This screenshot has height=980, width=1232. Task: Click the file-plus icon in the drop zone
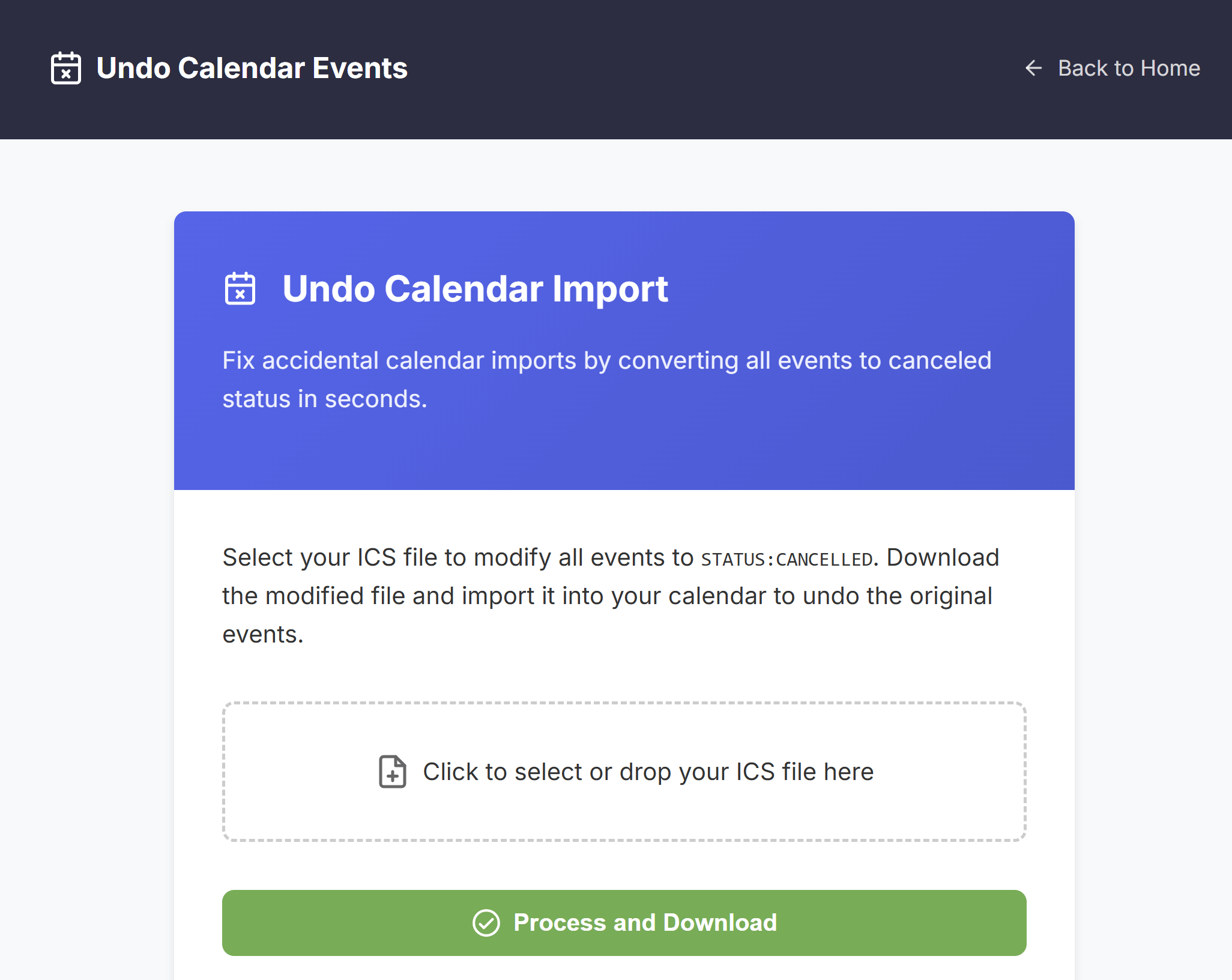393,772
